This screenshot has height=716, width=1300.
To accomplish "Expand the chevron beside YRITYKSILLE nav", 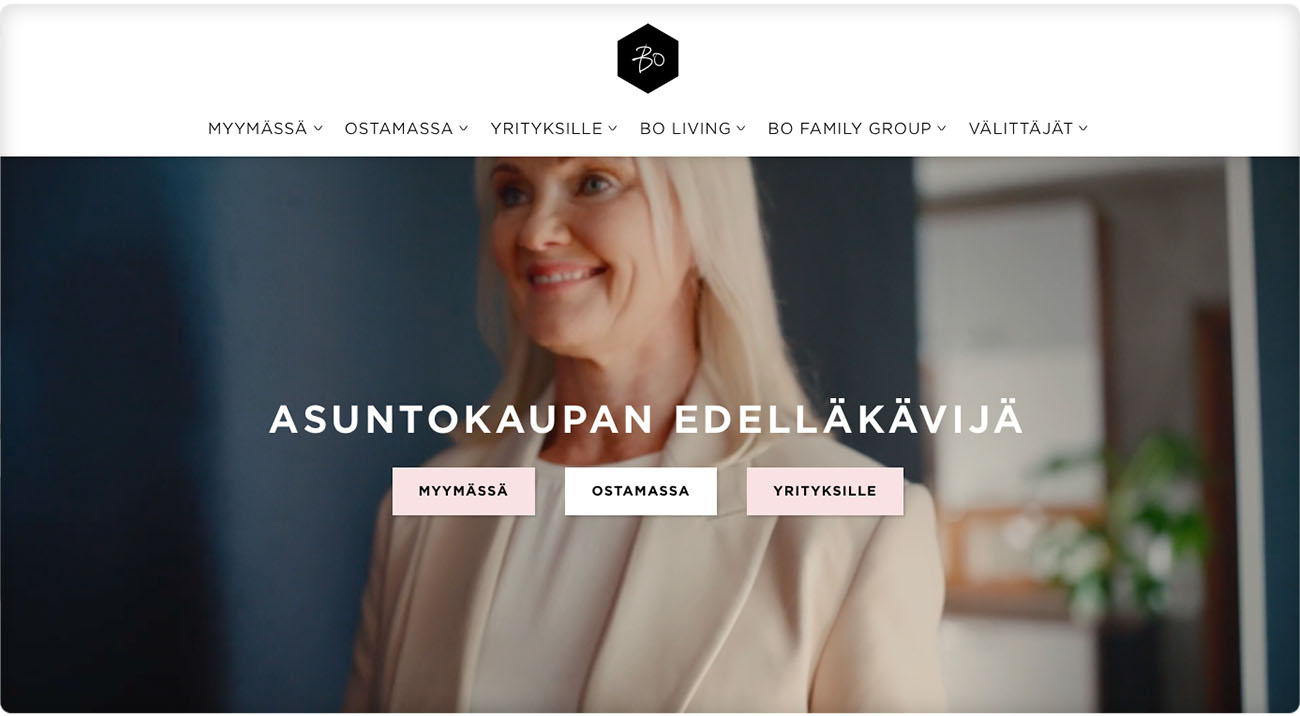I will pyautogui.click(x=612, y=128).
